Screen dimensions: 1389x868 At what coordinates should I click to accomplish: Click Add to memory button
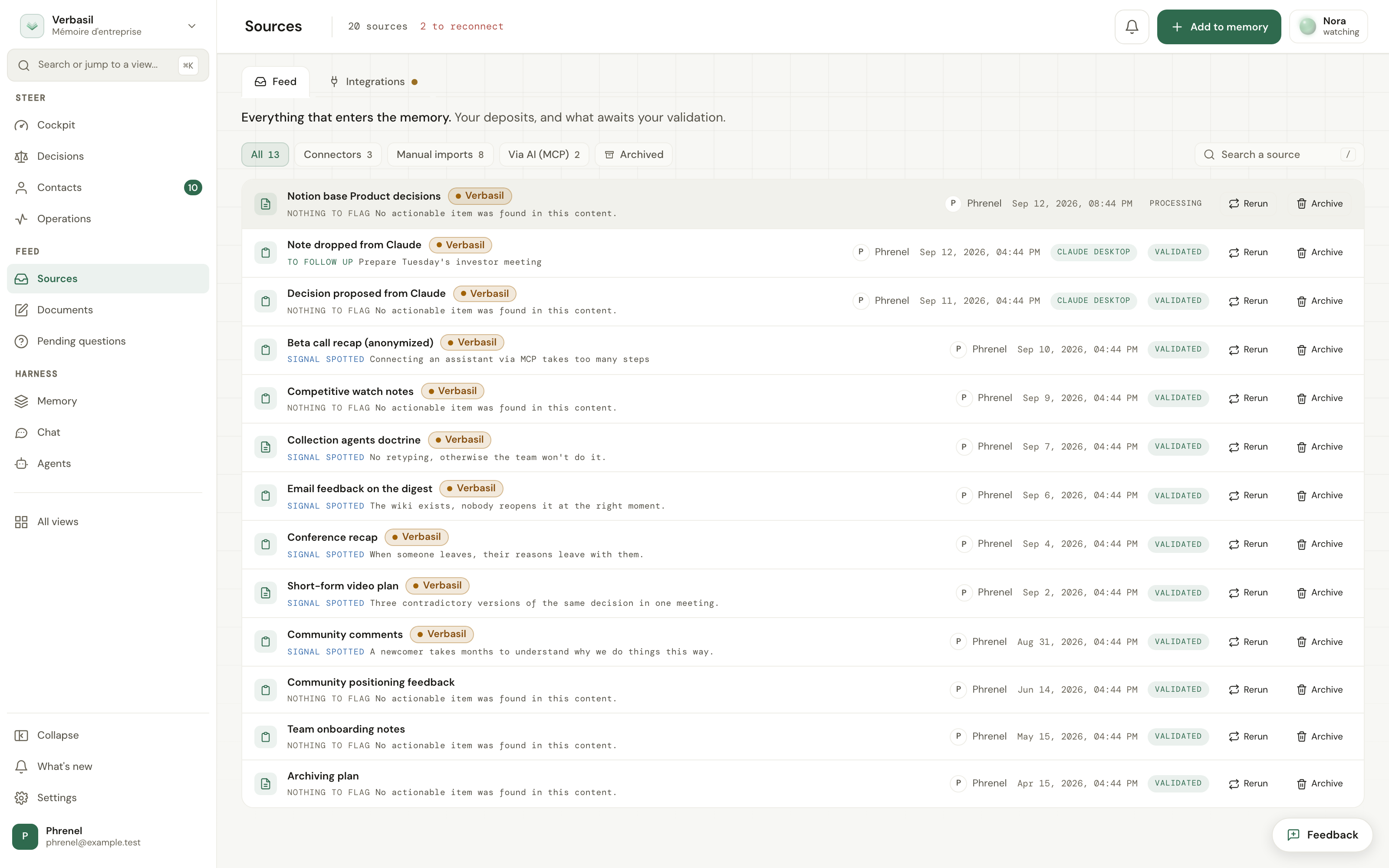coord(1218,26)
